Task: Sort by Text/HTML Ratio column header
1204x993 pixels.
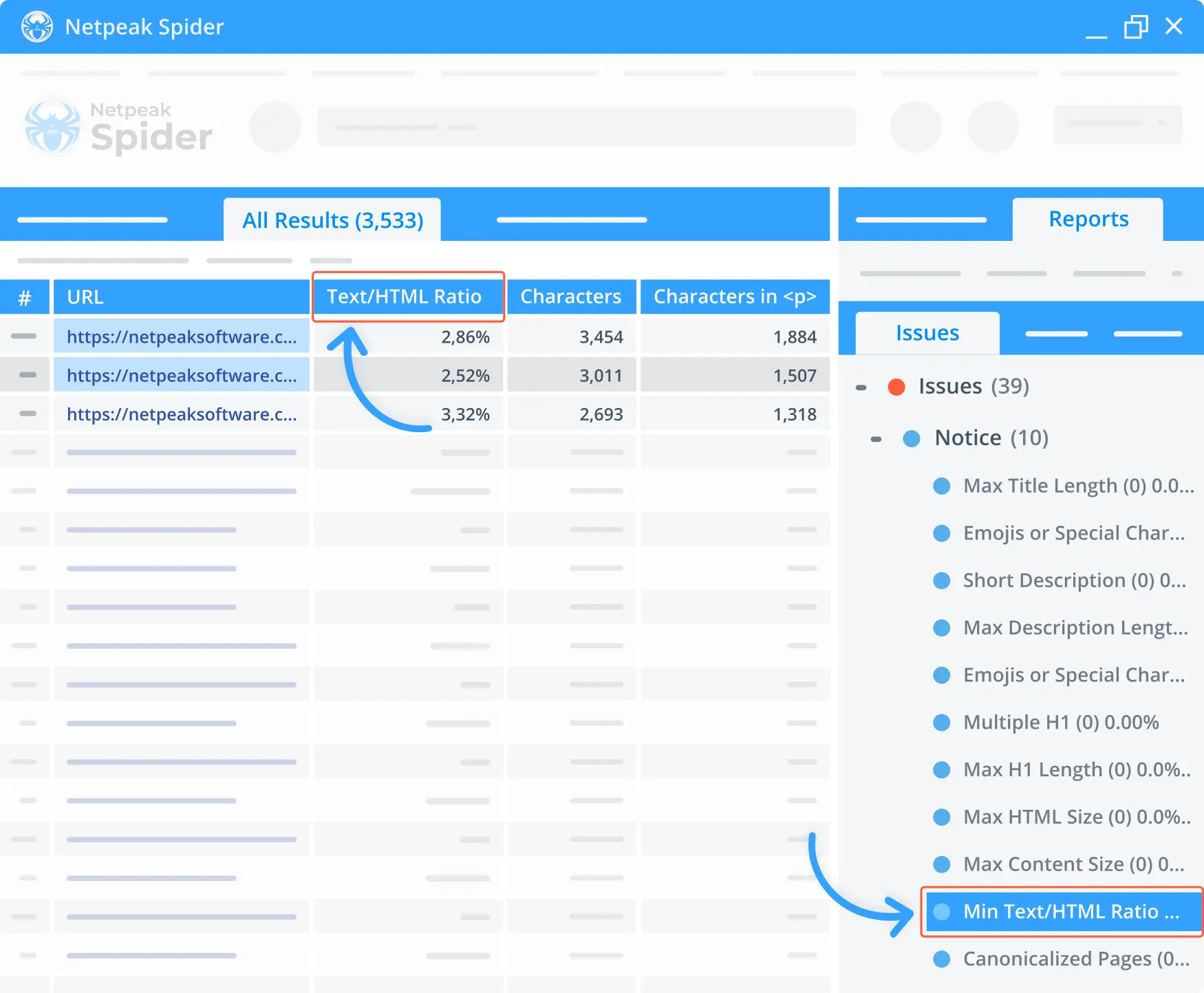Action: 409,297
